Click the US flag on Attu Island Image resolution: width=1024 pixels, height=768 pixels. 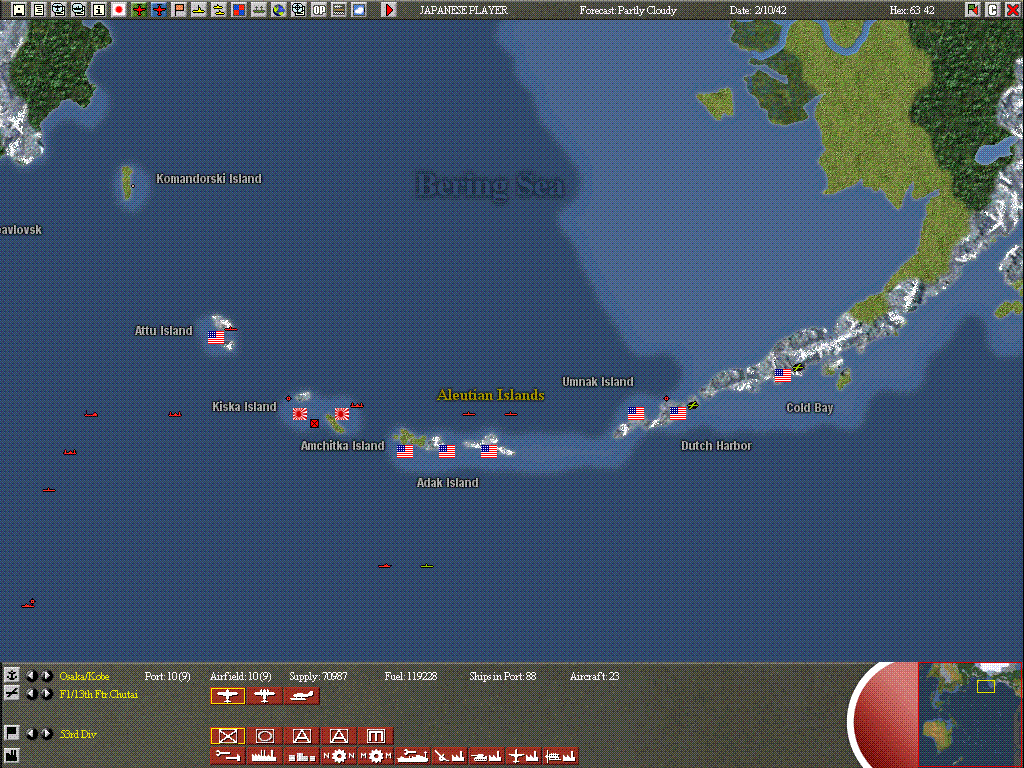pos(216,337)
